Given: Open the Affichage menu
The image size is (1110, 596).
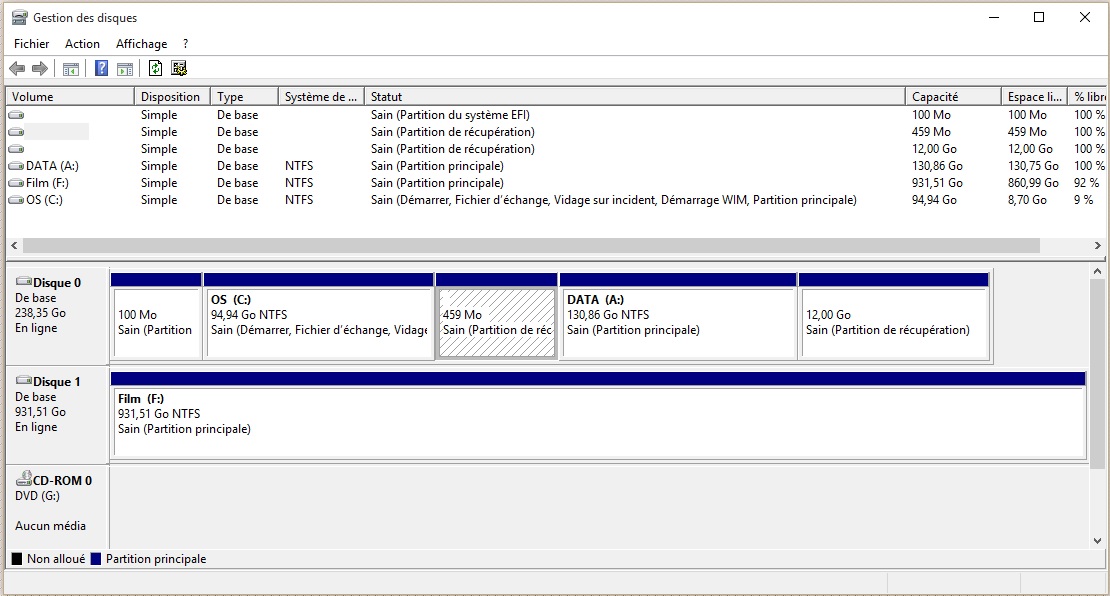Looking at the screenshot, I should coord(141,44).
